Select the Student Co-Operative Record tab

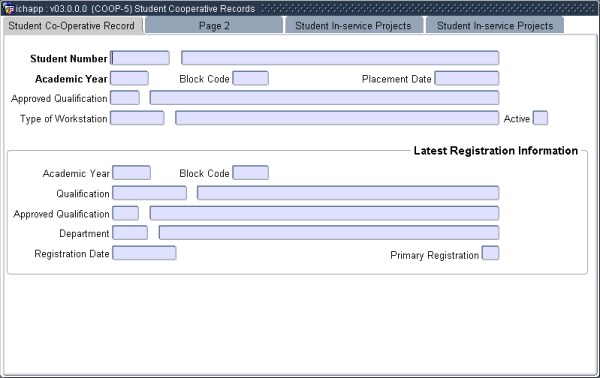tap(72, 26)
